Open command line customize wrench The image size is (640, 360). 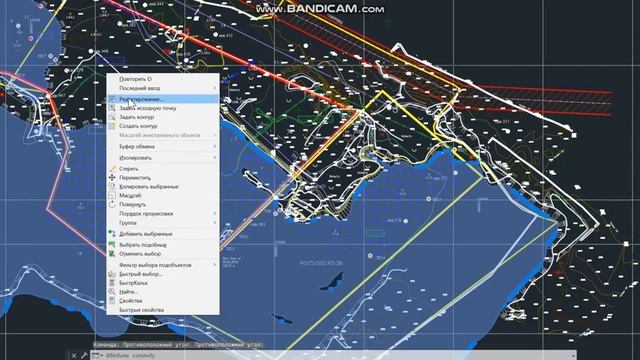point(84,356)
